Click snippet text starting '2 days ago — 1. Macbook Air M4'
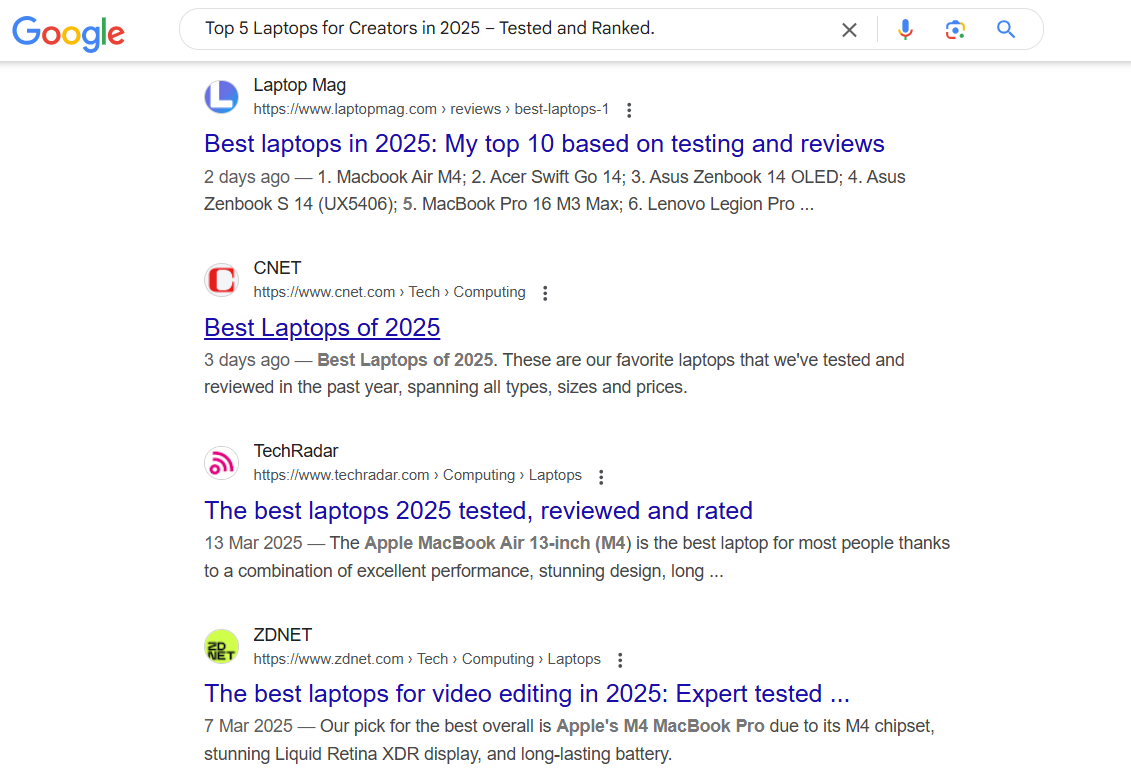This screenshot has height=772, width=1131. [555, 190]
